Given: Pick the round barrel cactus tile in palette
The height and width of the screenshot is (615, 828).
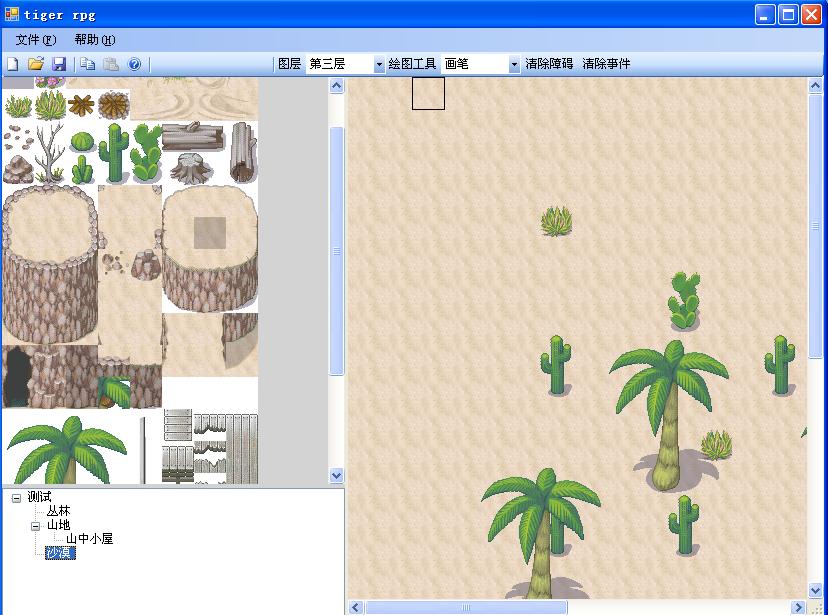Looking at the screenshot, I should pyautogui.click(x=82, y=141).
